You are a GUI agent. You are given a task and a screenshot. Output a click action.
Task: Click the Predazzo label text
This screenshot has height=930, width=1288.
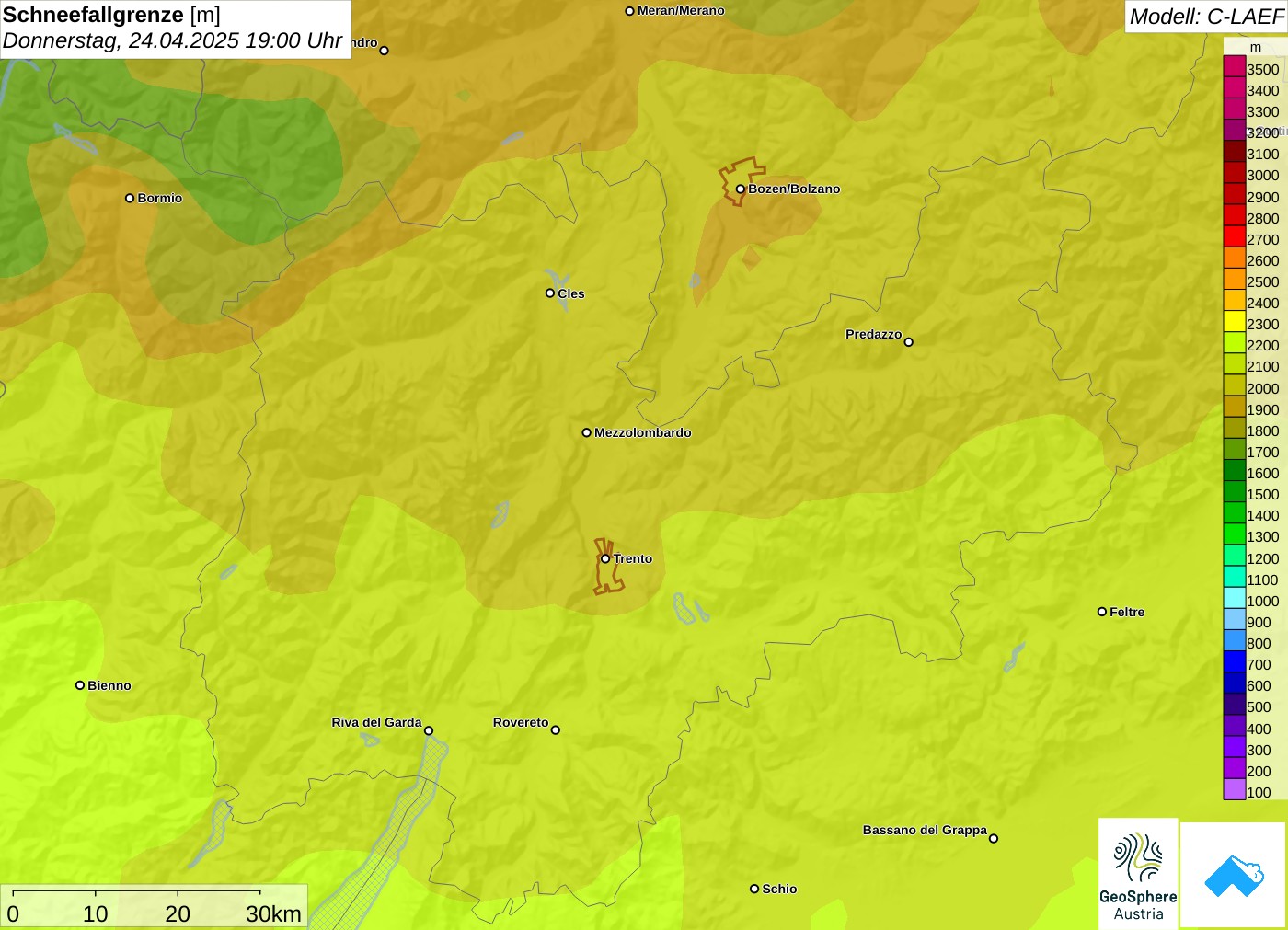874,334
